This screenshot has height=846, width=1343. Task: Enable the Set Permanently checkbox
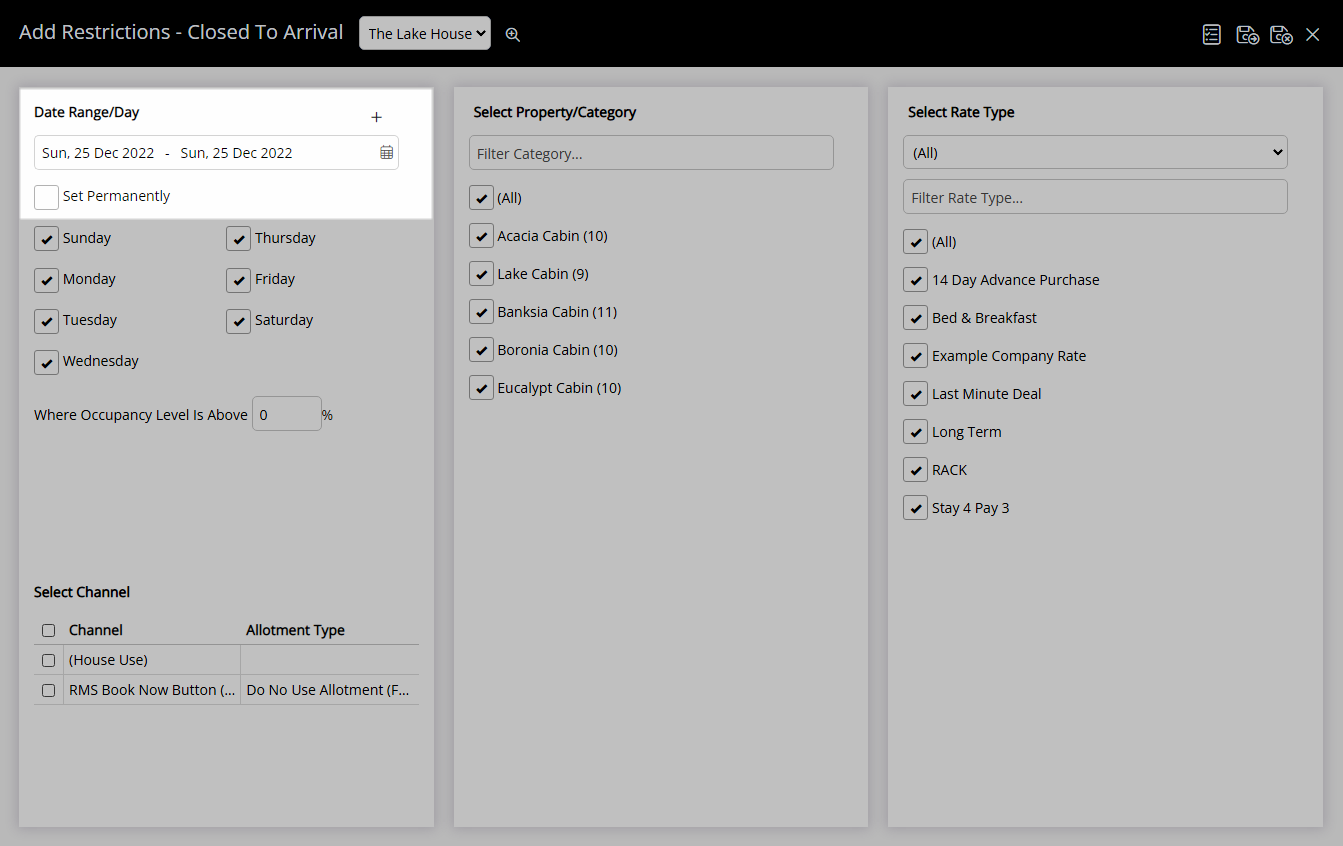(46, 197)
